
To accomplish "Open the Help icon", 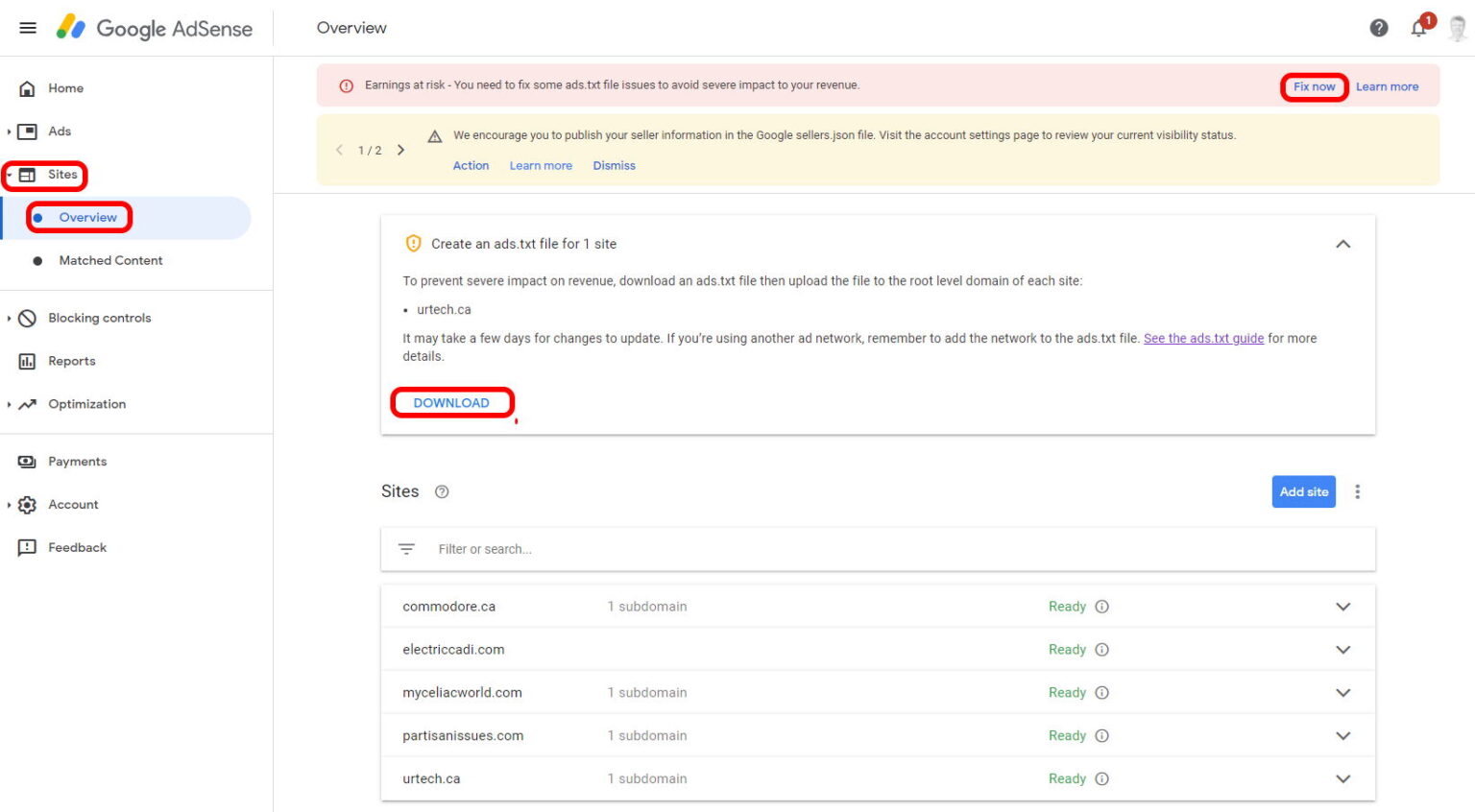I will click(1379, 28).
